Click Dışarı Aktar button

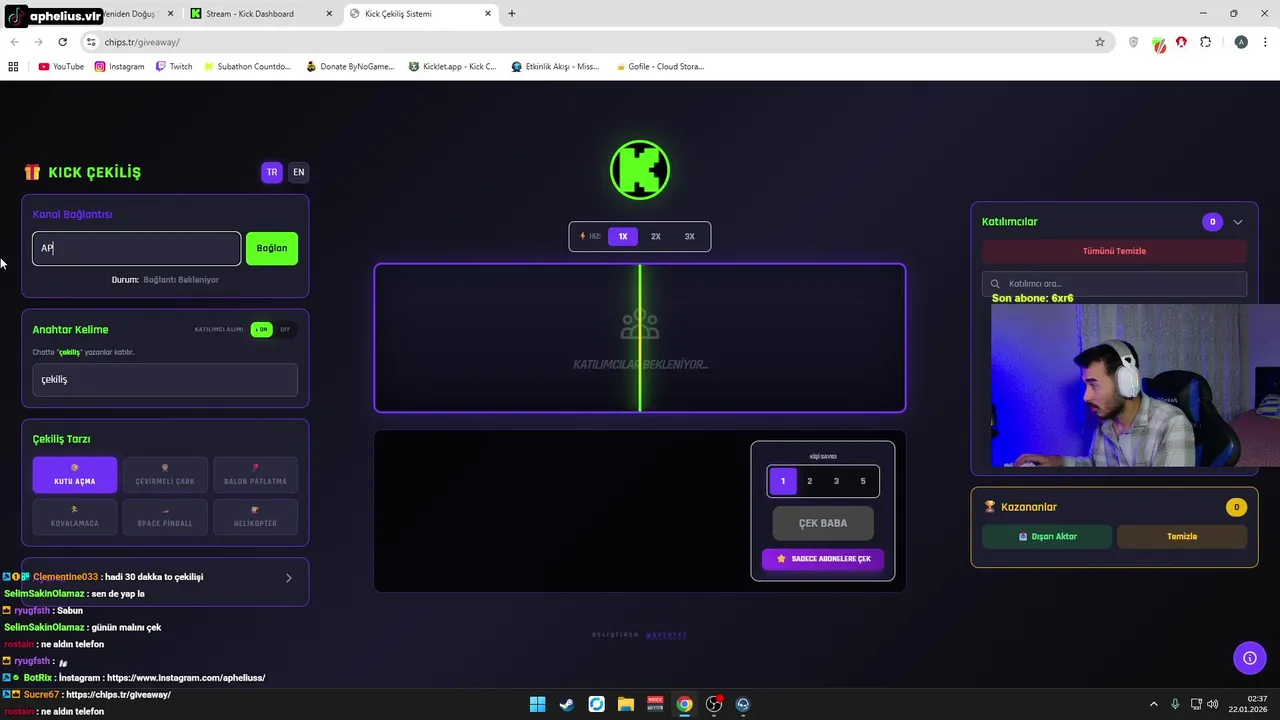coord(1047,536)
